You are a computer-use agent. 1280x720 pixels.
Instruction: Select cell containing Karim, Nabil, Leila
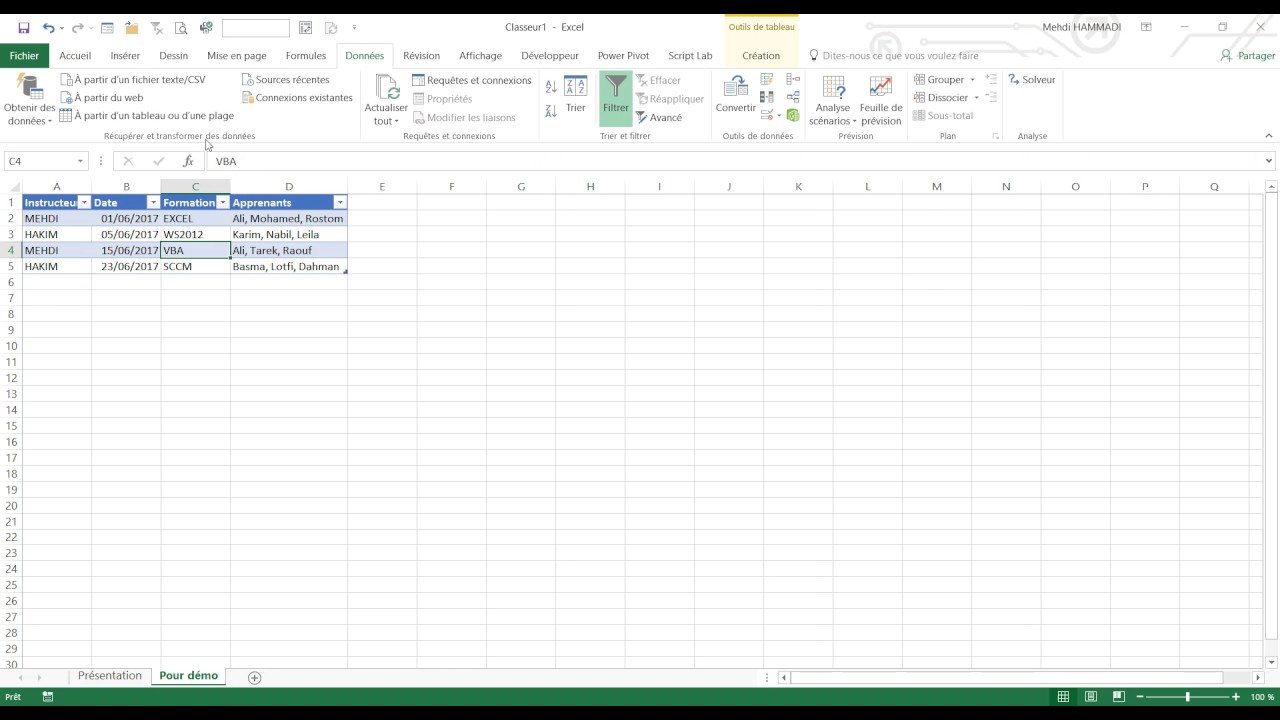(x=289, y=235)
